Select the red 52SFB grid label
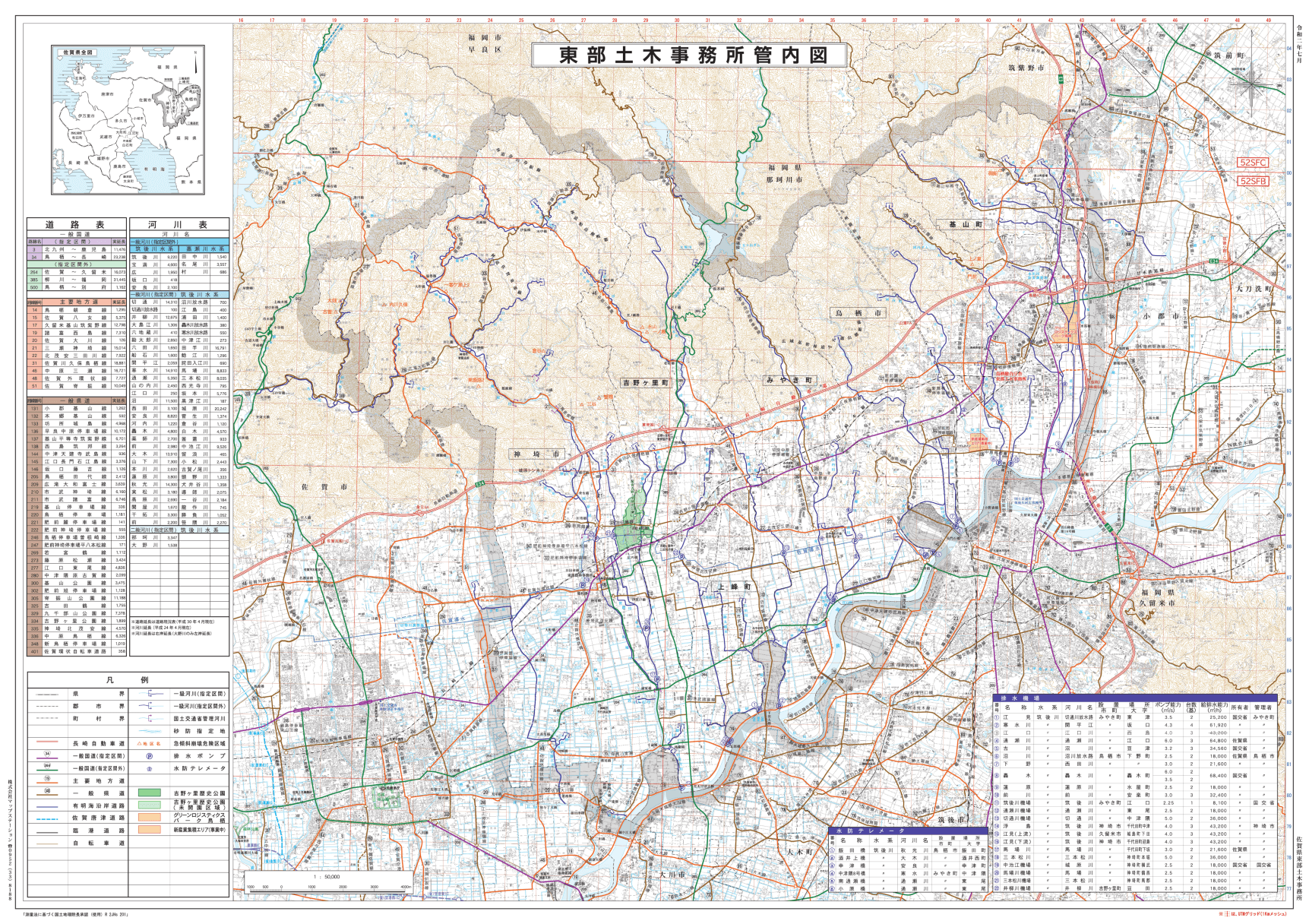Viewport: 1309px width, 924px height. 1253,181
